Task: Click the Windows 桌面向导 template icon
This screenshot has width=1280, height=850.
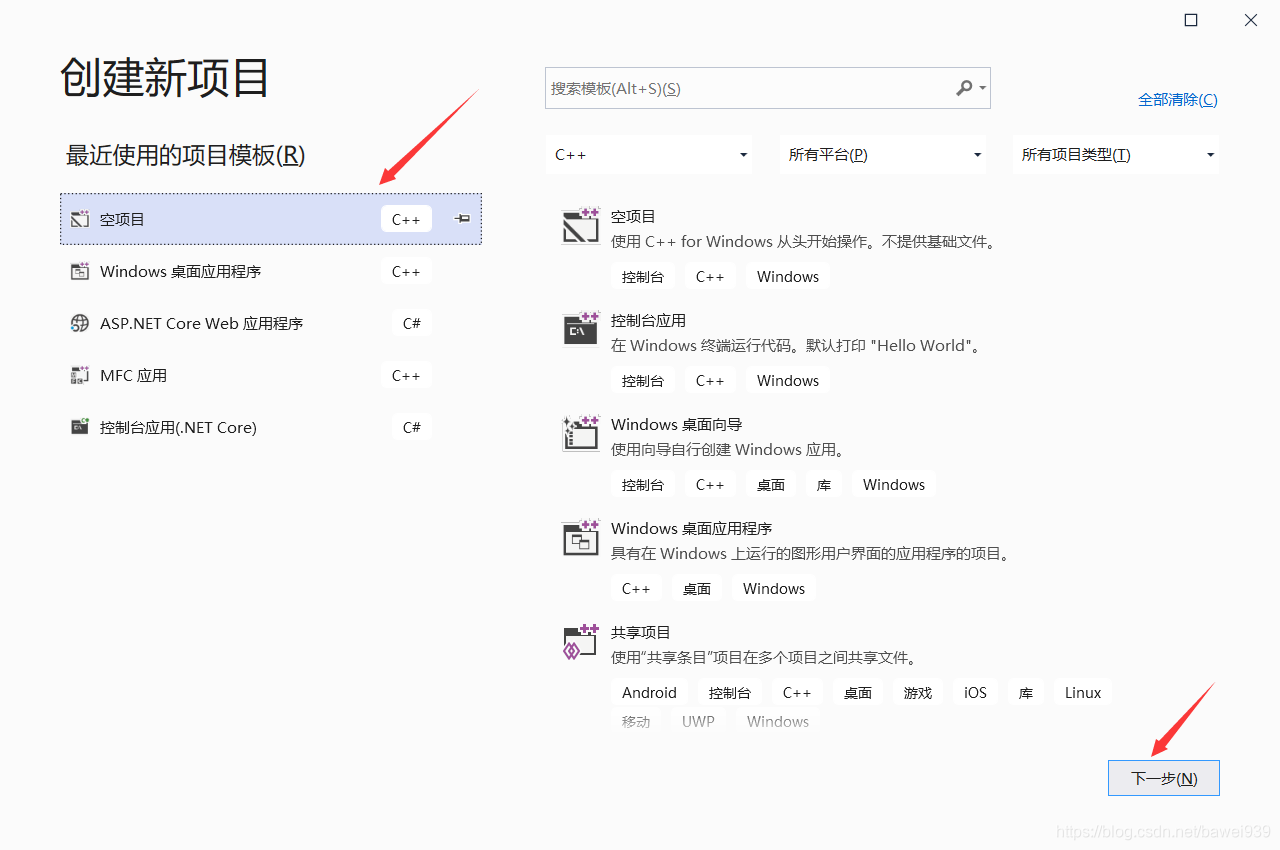Action: [581, 433]
